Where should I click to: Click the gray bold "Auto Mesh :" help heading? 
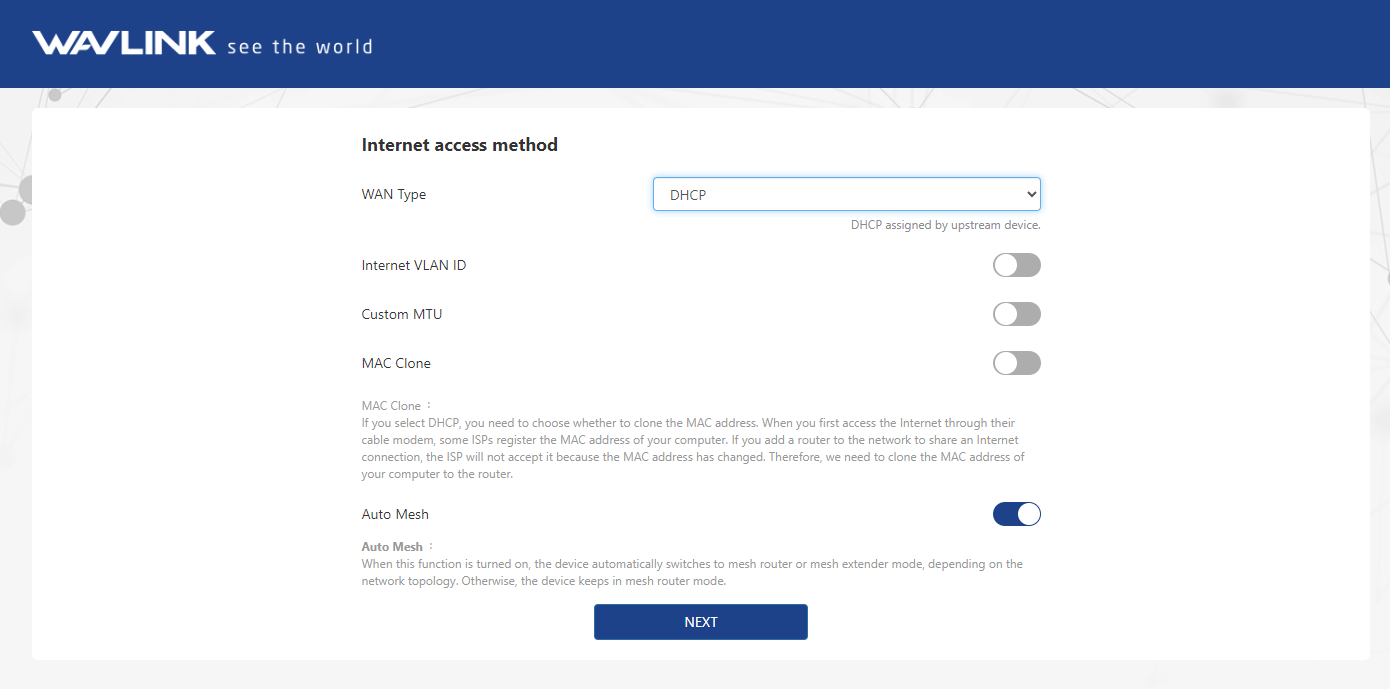click(x=398, y=547)
